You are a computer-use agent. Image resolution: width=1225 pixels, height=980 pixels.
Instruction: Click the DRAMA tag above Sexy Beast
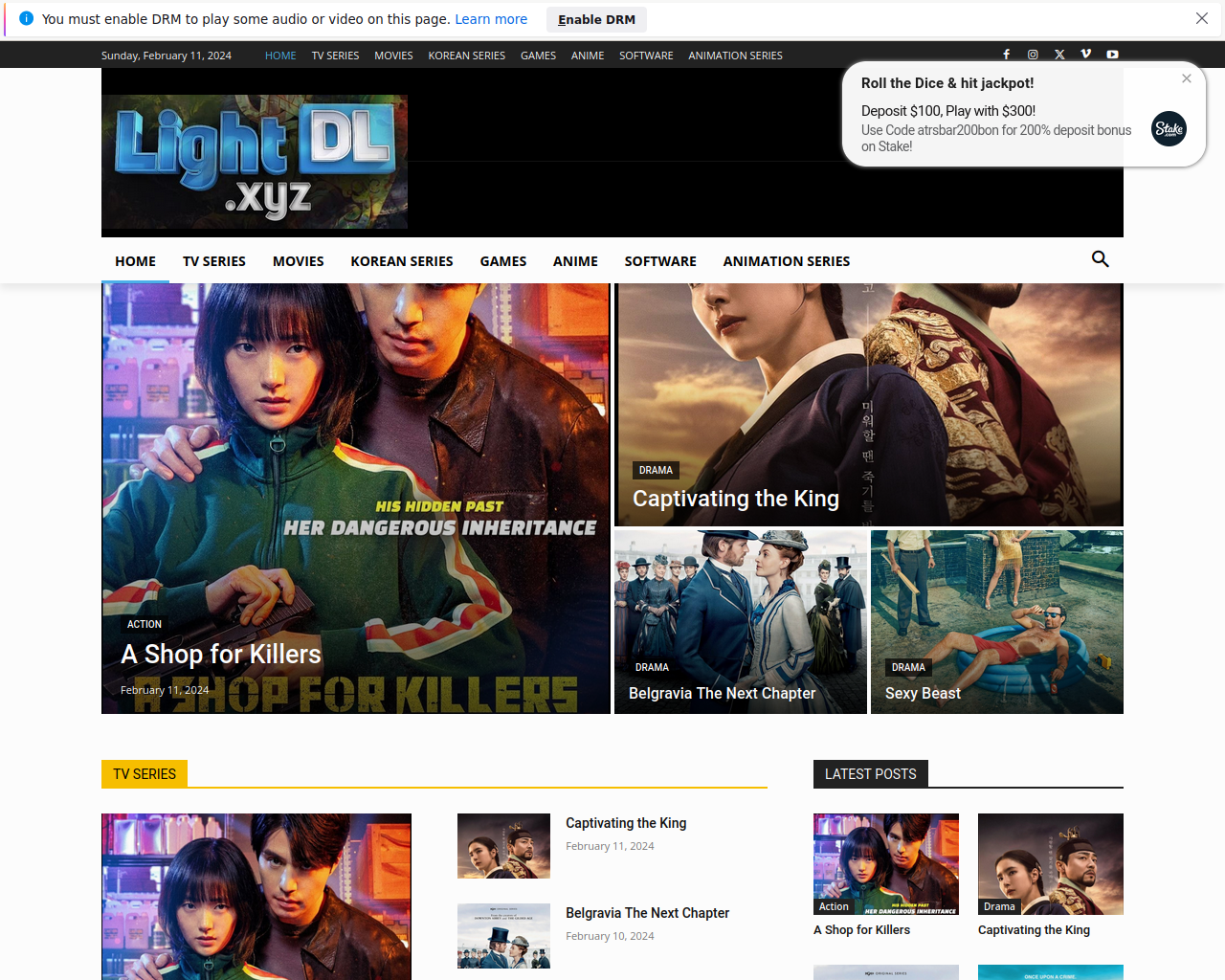(x=908, y=667)
